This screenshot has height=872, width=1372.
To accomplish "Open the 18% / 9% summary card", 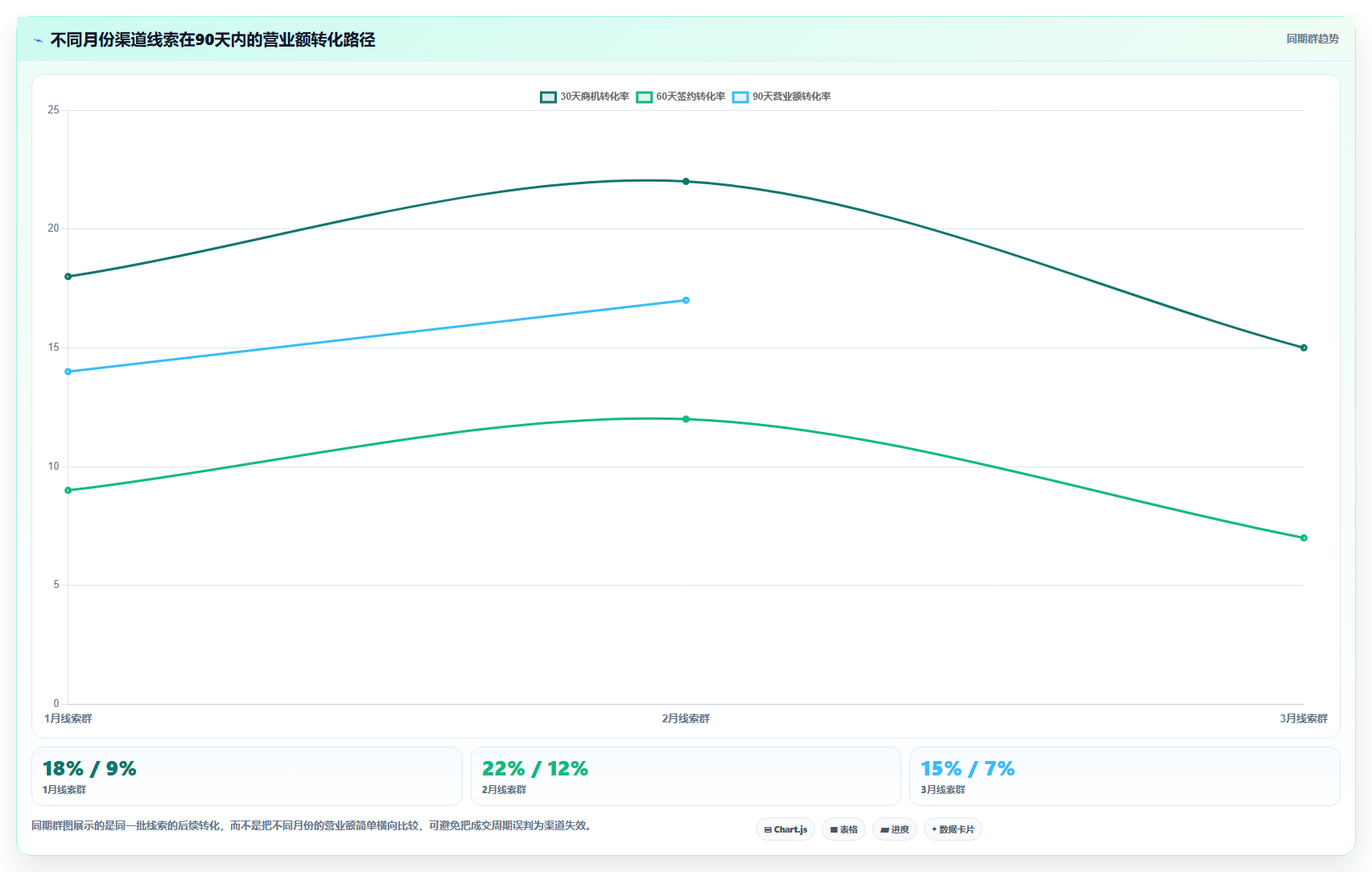I will (x=246, y=776).
